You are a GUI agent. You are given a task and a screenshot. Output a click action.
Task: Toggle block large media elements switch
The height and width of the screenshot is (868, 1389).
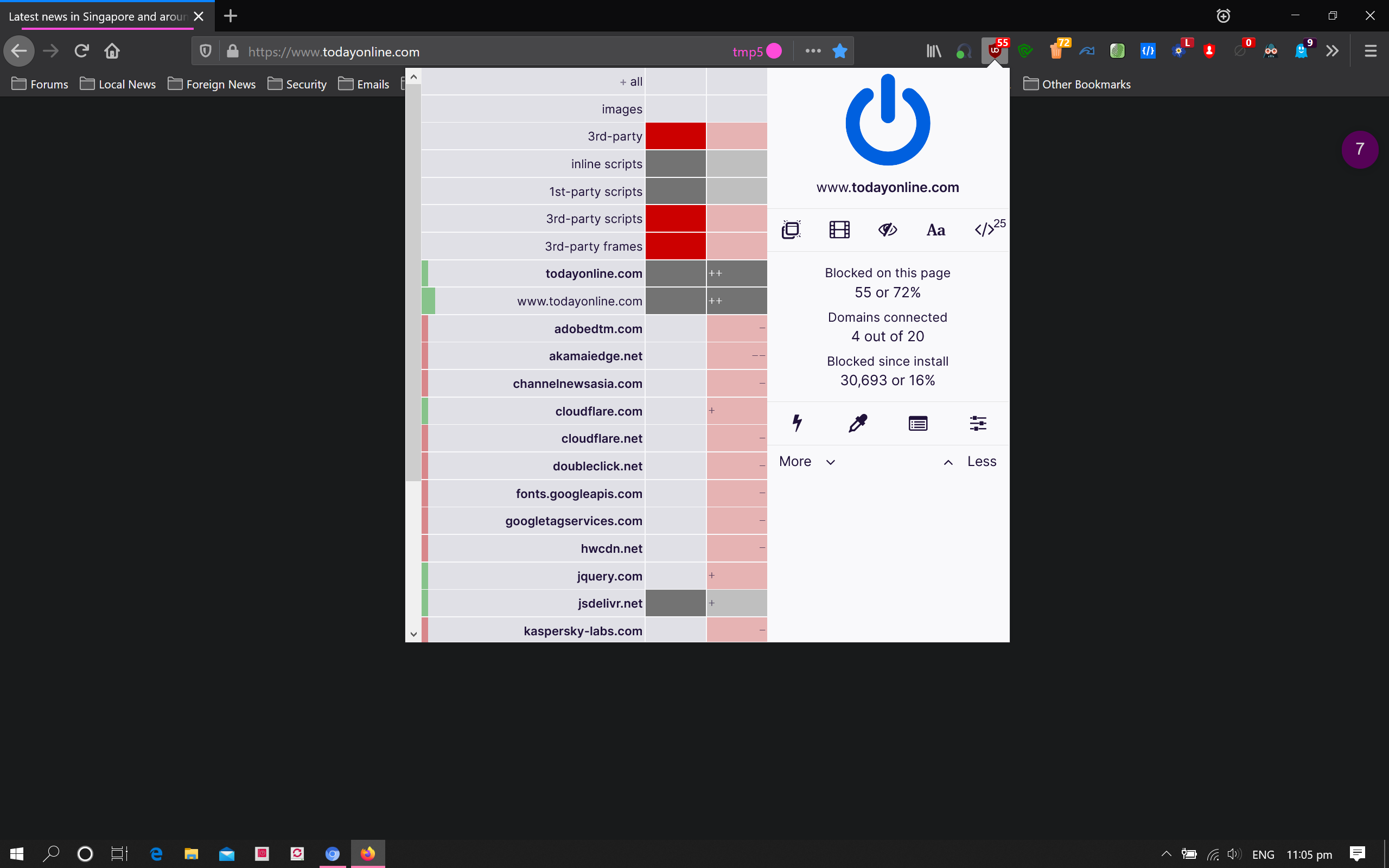(839, 229)
